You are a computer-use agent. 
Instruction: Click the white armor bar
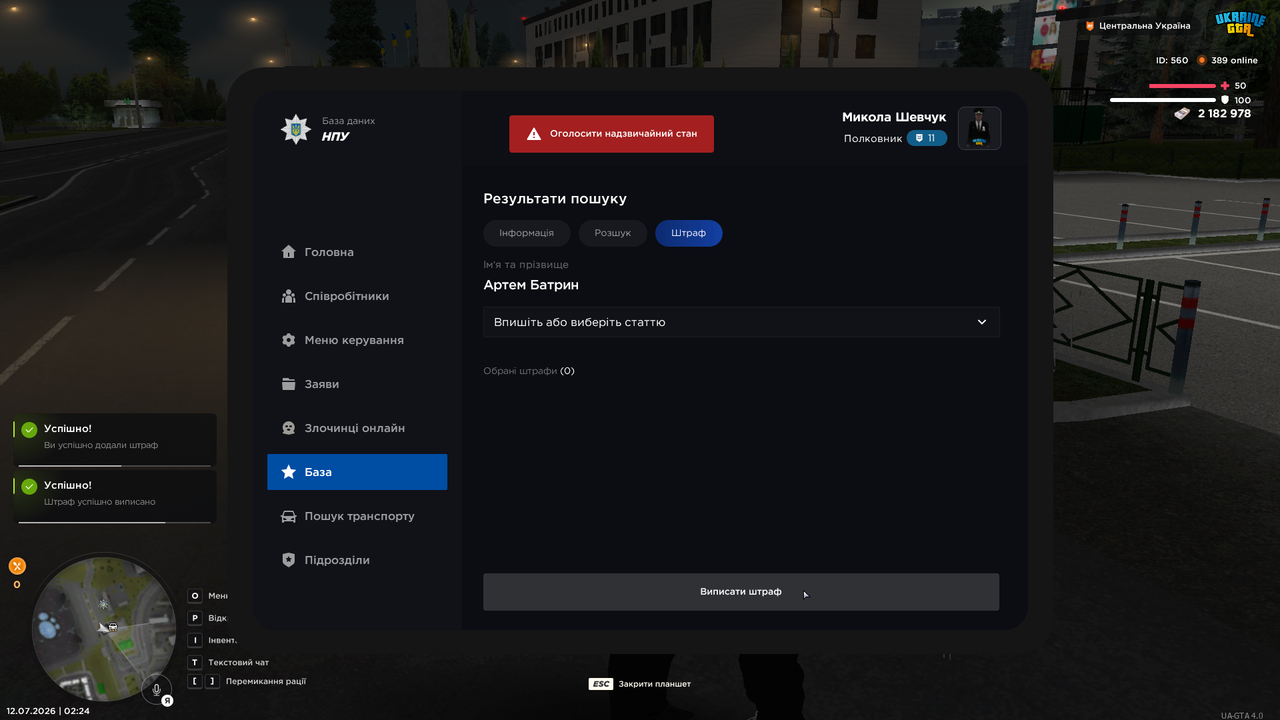pos(1162,100)
